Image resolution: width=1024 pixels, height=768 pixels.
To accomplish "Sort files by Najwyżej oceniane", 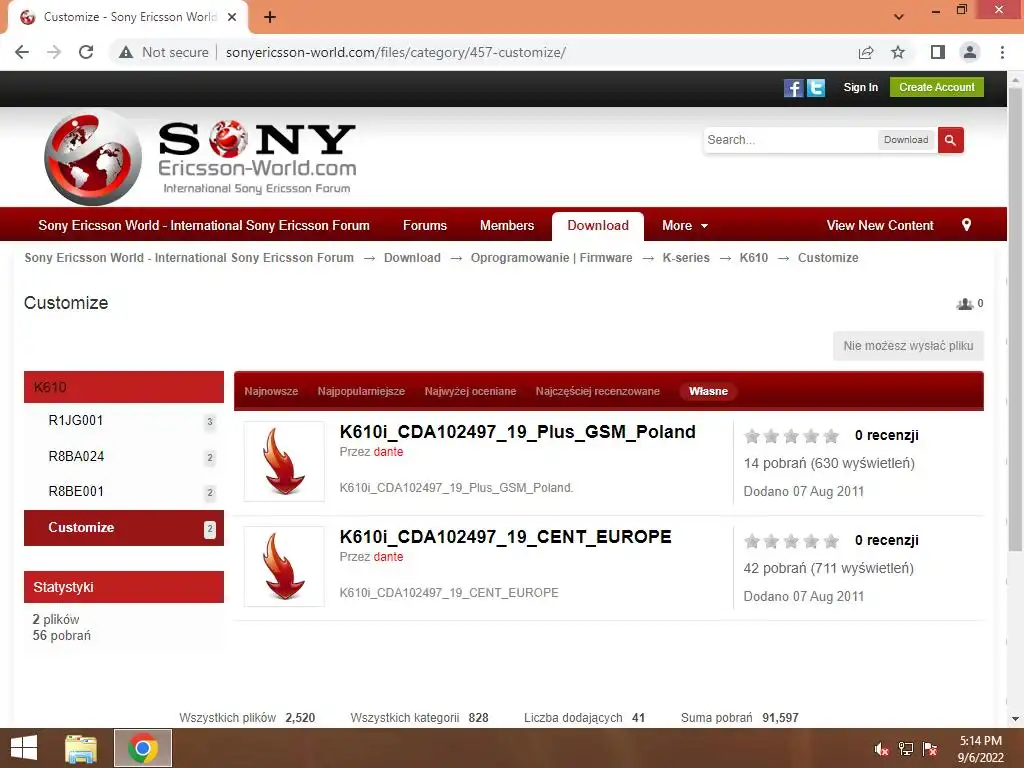I will pos(470,391).
